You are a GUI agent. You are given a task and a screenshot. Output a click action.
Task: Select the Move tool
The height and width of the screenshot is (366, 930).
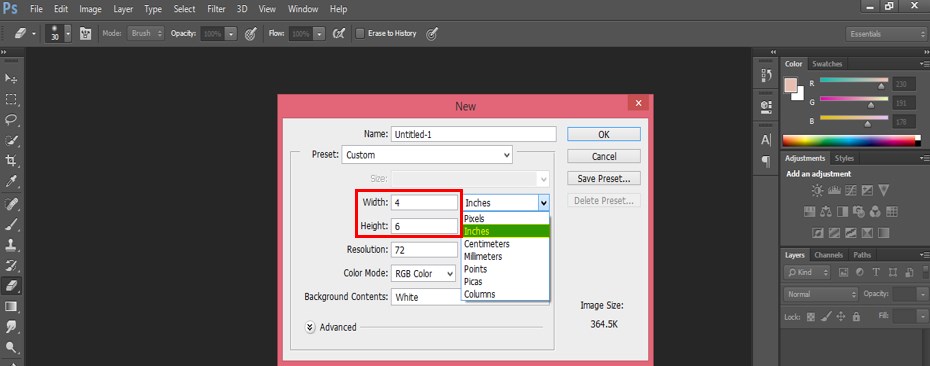11,79
